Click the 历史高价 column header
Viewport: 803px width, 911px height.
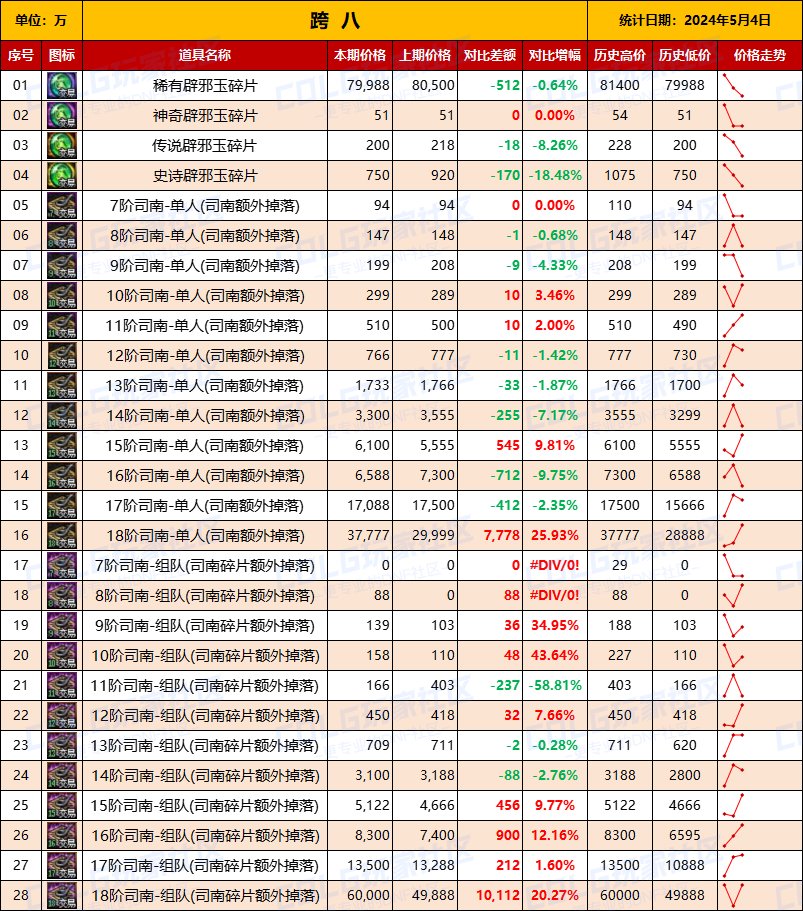[x=619, y=55]
